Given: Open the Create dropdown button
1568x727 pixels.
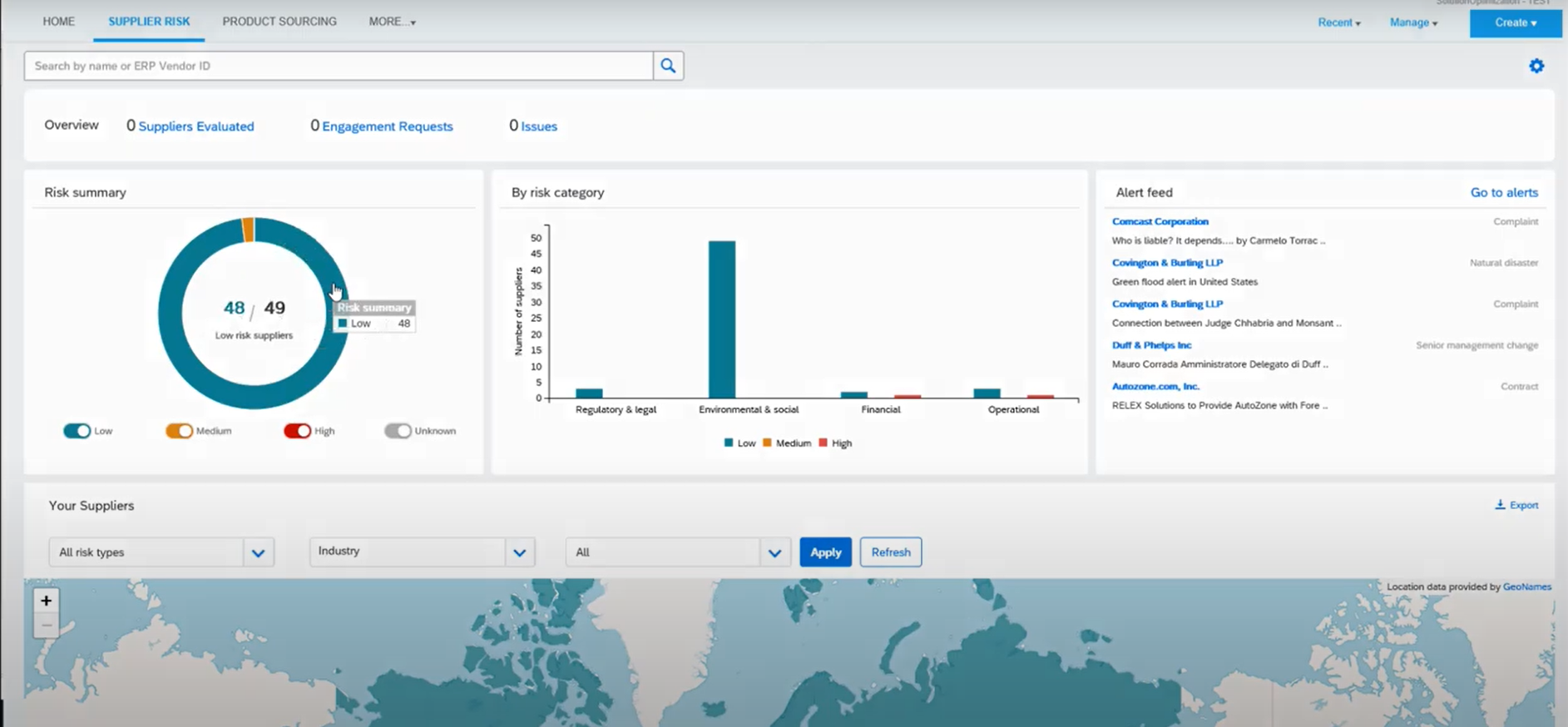Looking at the screenshot, I should point(1516,22).
